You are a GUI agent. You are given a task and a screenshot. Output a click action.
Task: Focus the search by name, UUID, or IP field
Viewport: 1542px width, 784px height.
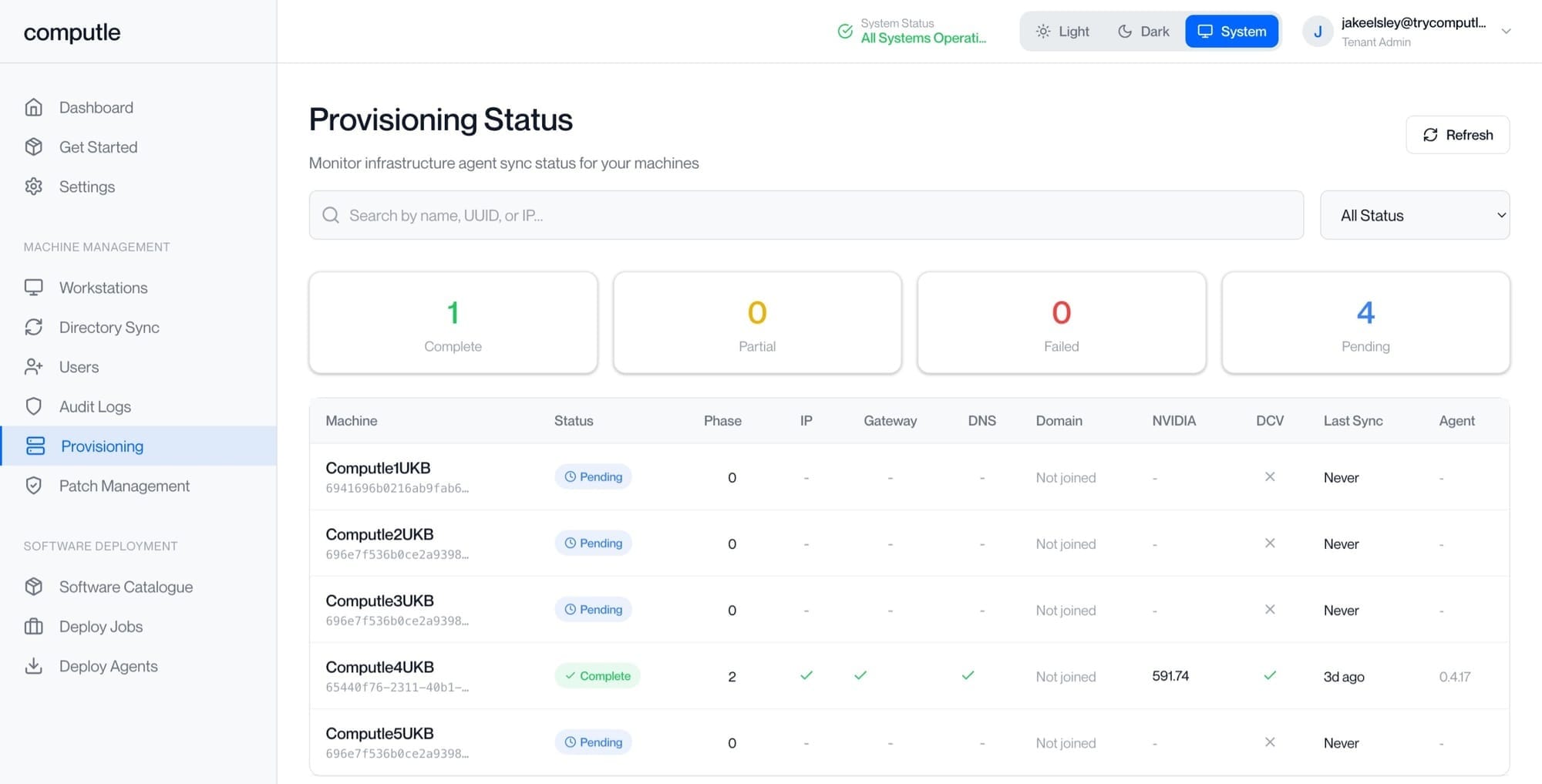point(806,216)
